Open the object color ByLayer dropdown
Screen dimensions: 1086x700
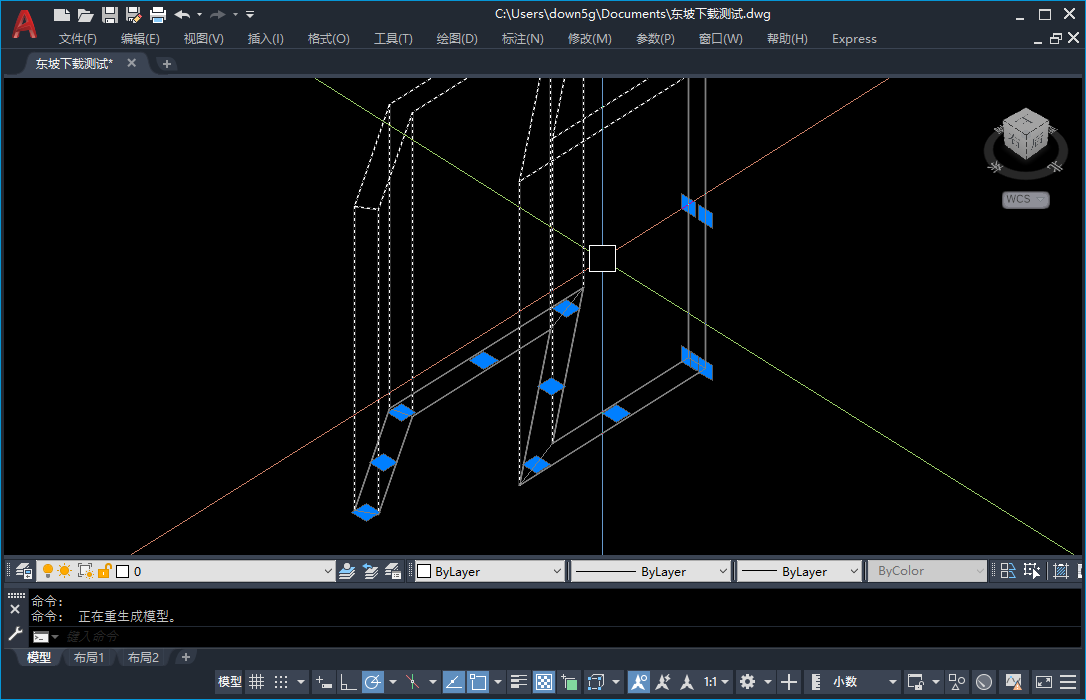pyautogui.click(x=489, y=570)
